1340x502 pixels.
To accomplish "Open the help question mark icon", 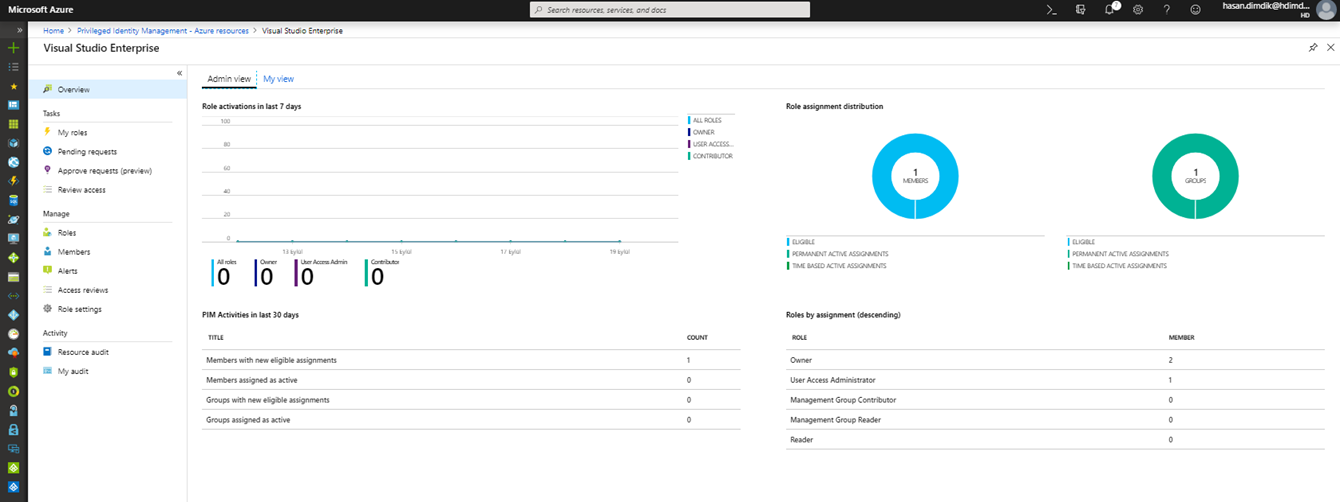I will tap(1167, 9).
